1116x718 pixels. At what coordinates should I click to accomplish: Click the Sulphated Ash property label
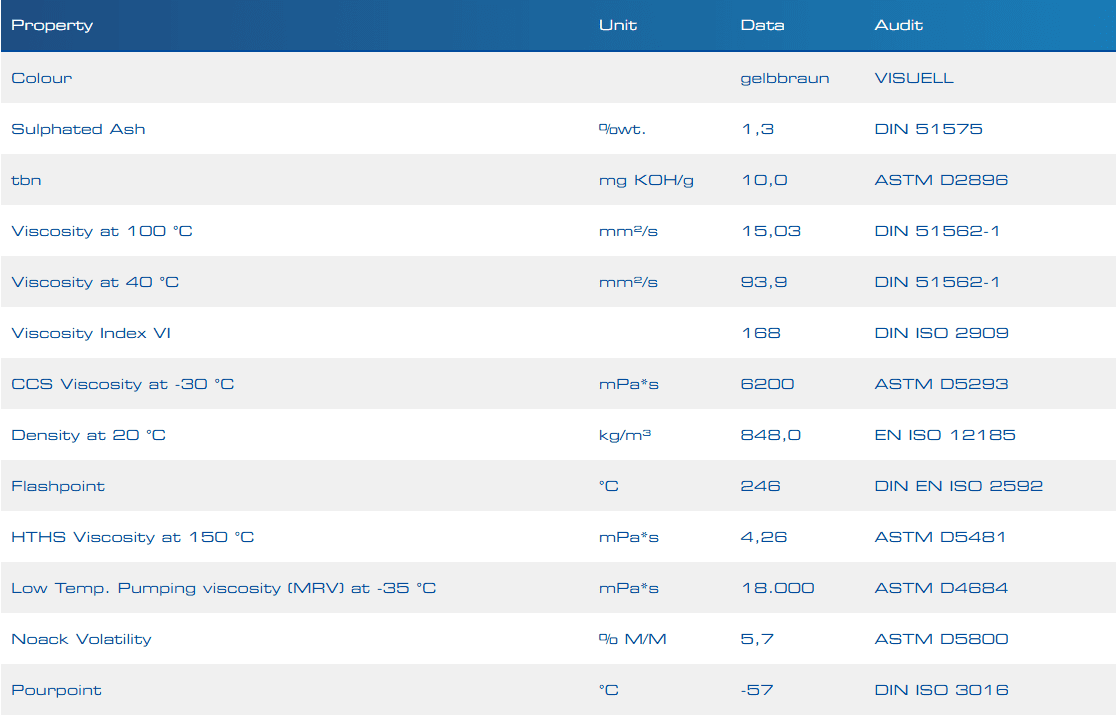(x=78, y=129)
